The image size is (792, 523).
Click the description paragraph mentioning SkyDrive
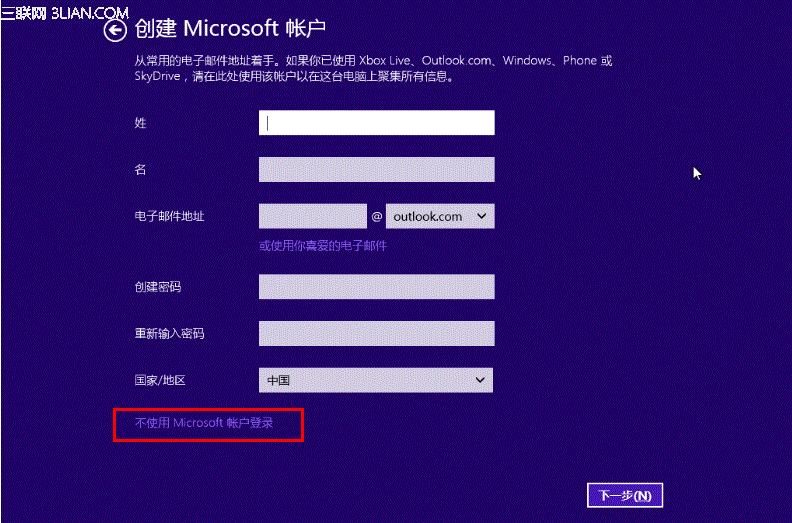point(373,68)
